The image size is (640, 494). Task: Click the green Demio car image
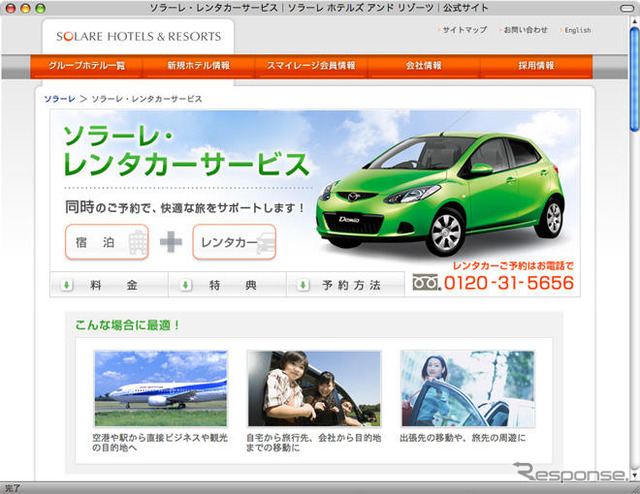pos(440,193)
